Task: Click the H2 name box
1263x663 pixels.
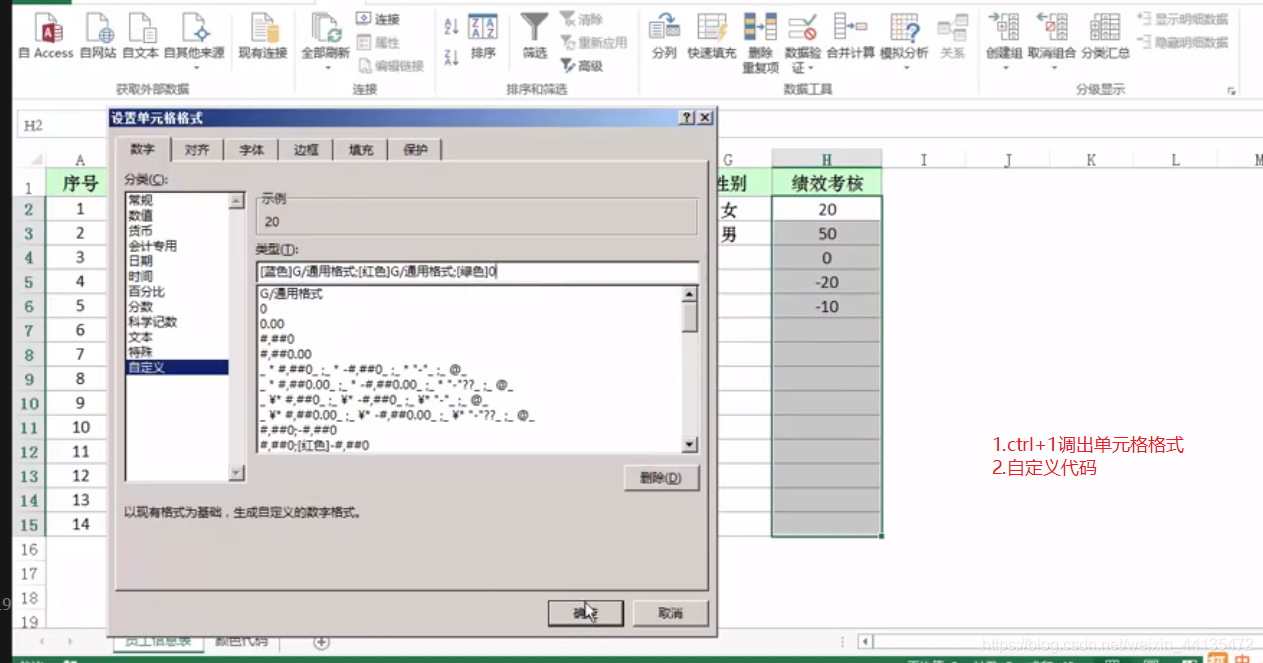Action: [60, 126]
